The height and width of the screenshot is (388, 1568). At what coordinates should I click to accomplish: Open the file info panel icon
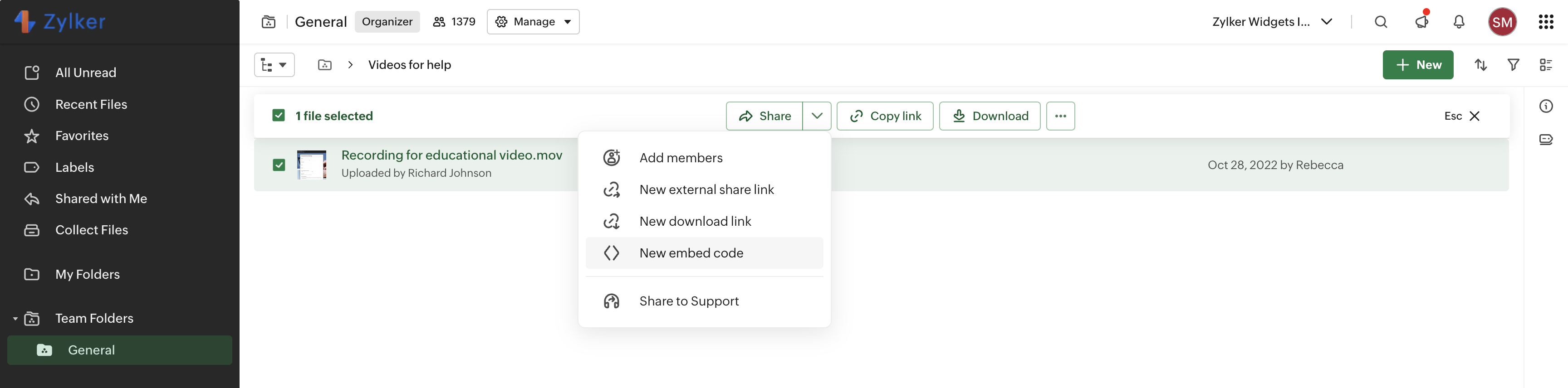point(1545,107)
